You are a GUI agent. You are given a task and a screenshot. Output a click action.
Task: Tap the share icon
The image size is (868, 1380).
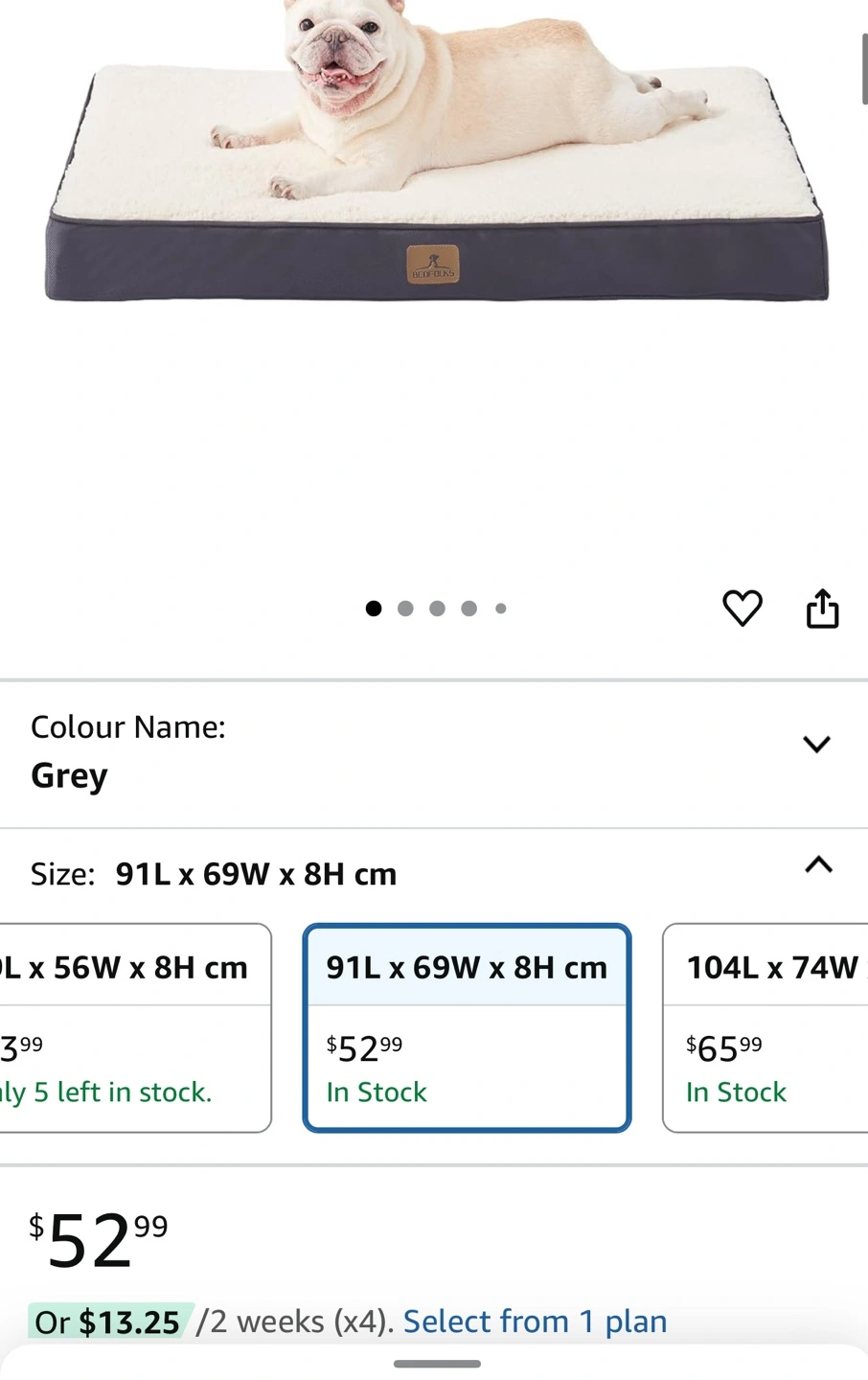(822, 609)
